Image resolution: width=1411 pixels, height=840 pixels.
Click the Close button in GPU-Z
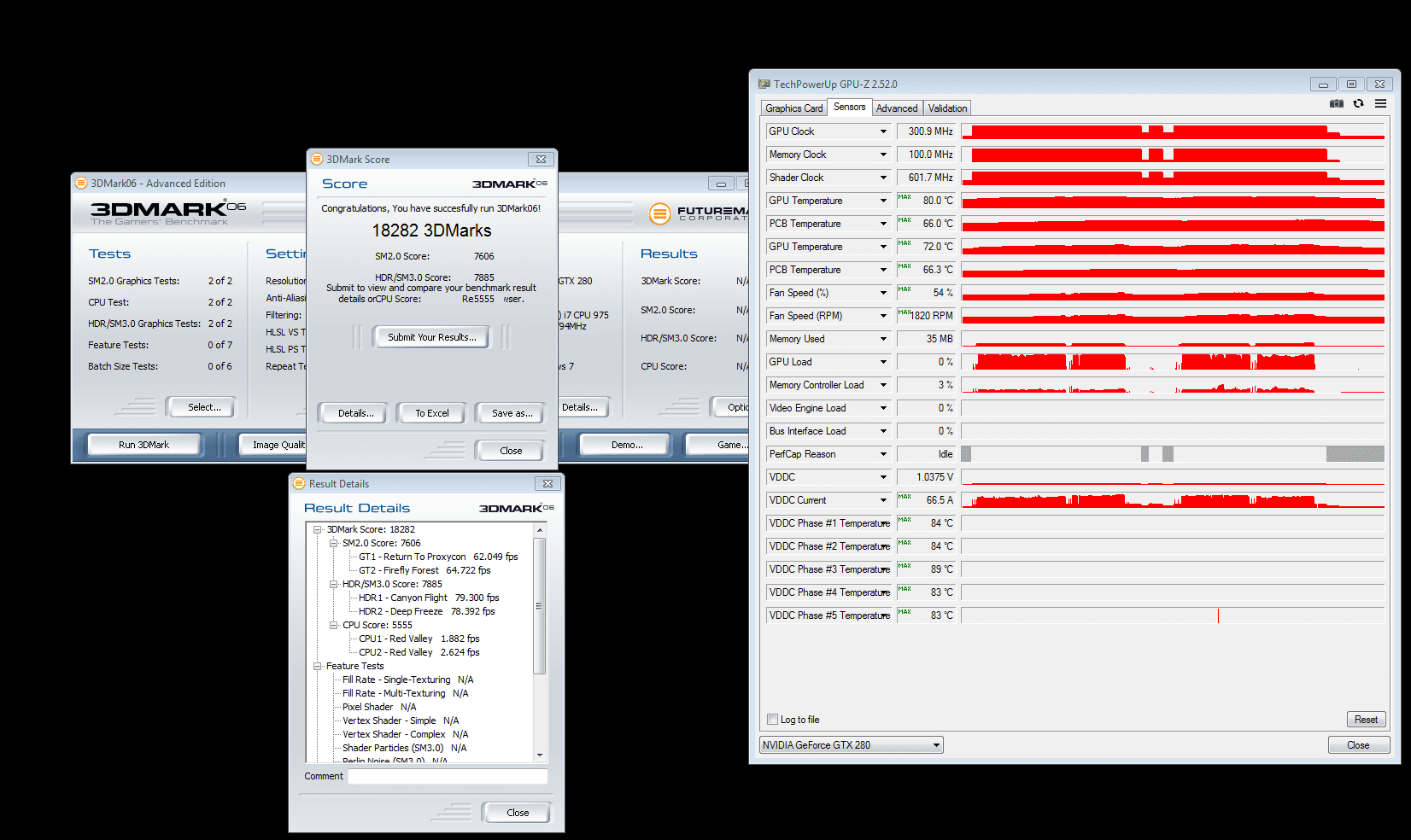(1358, 745)
